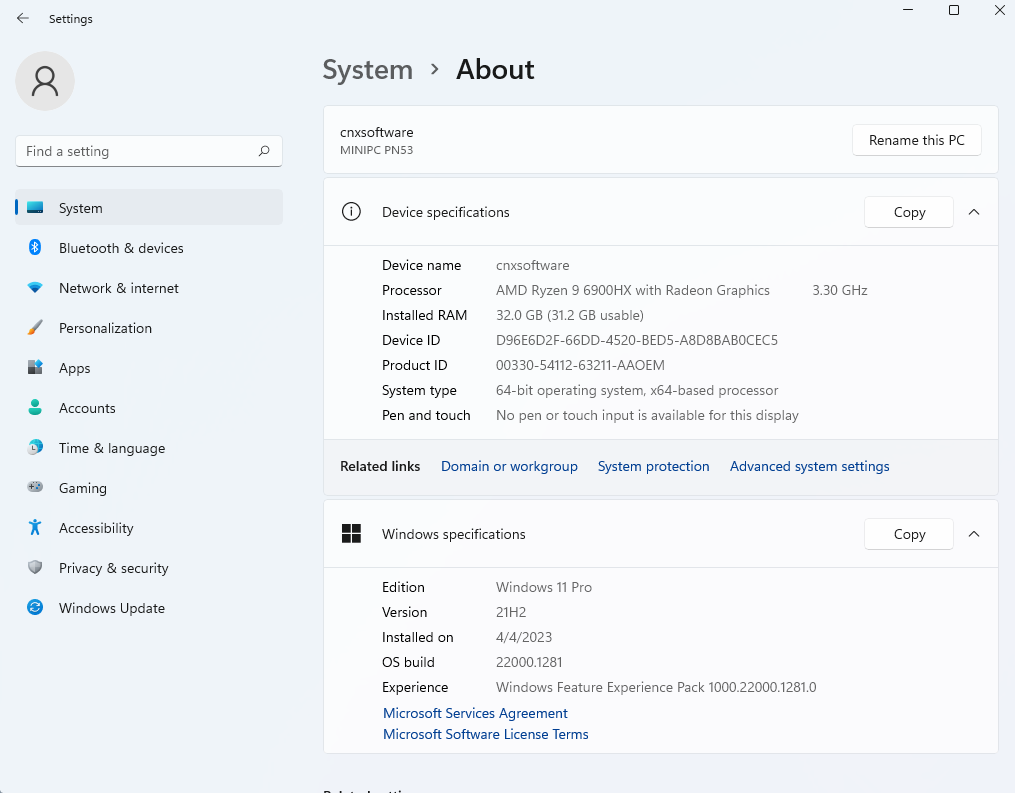Collapse the Windows specifications section

point(974,534)
